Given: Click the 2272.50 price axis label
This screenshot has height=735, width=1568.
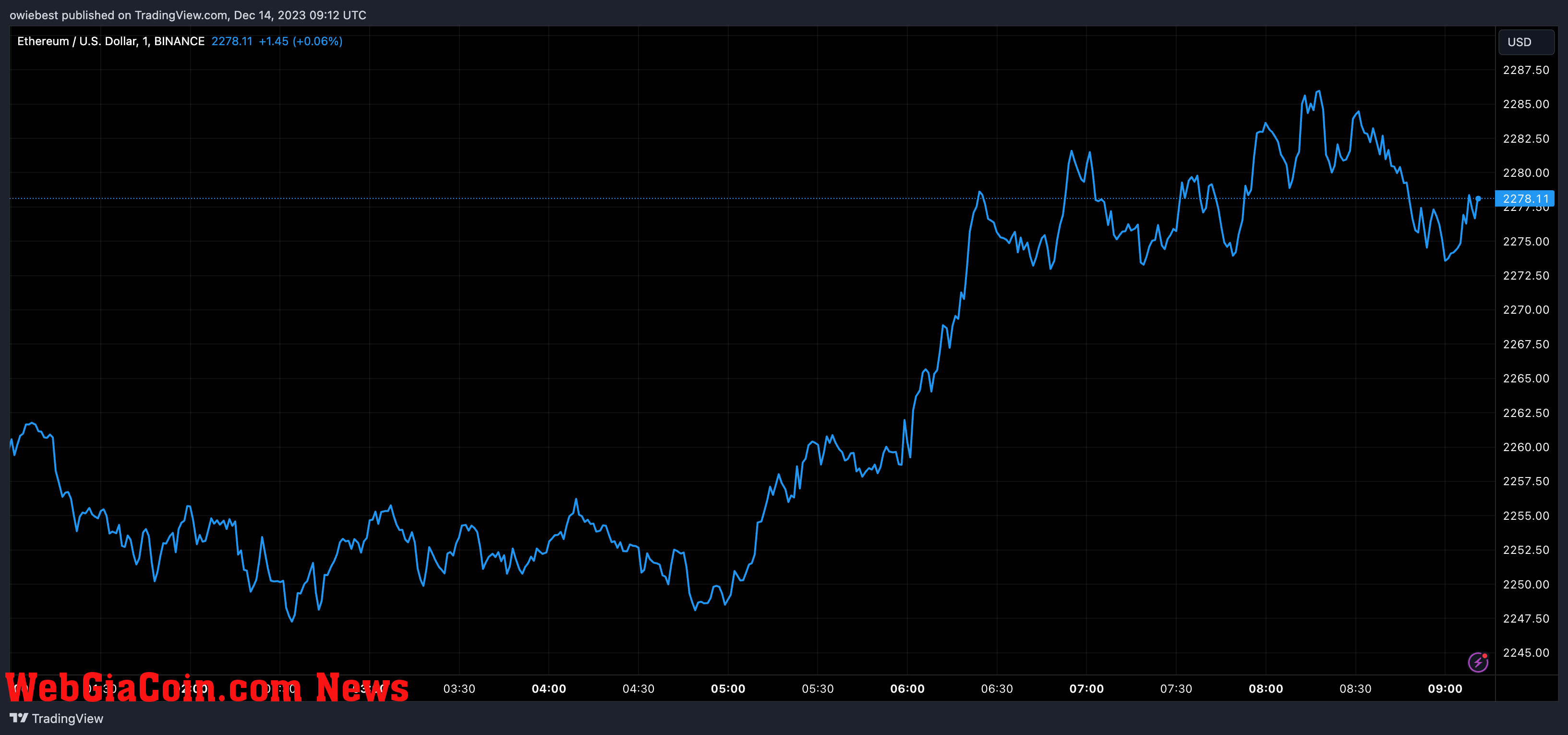Looking at the screenshot, I should [1526, 276].
